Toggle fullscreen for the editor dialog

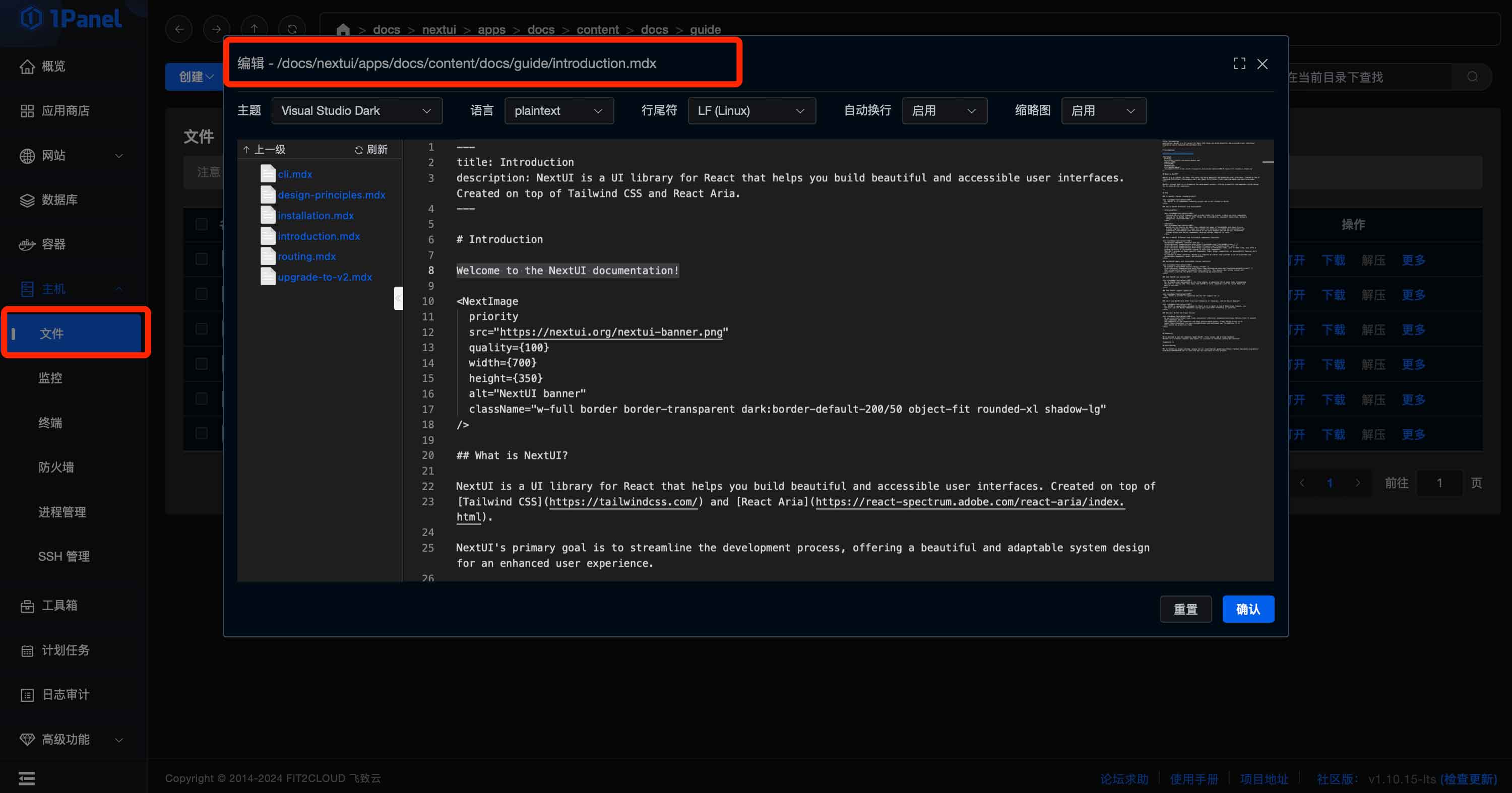coord(1239,63)
